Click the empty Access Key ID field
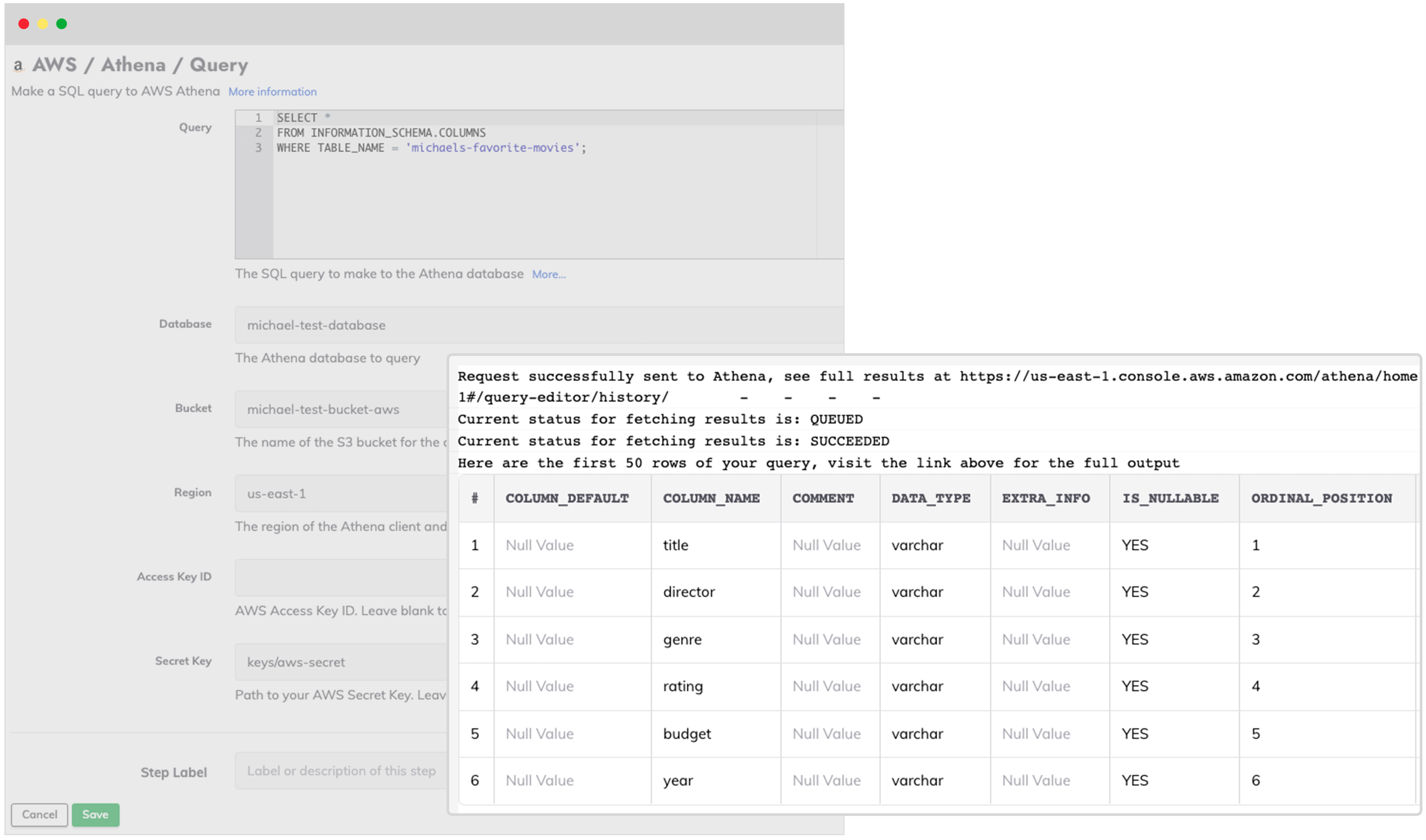Screen dimensions: 1426x840 (341, 578)
